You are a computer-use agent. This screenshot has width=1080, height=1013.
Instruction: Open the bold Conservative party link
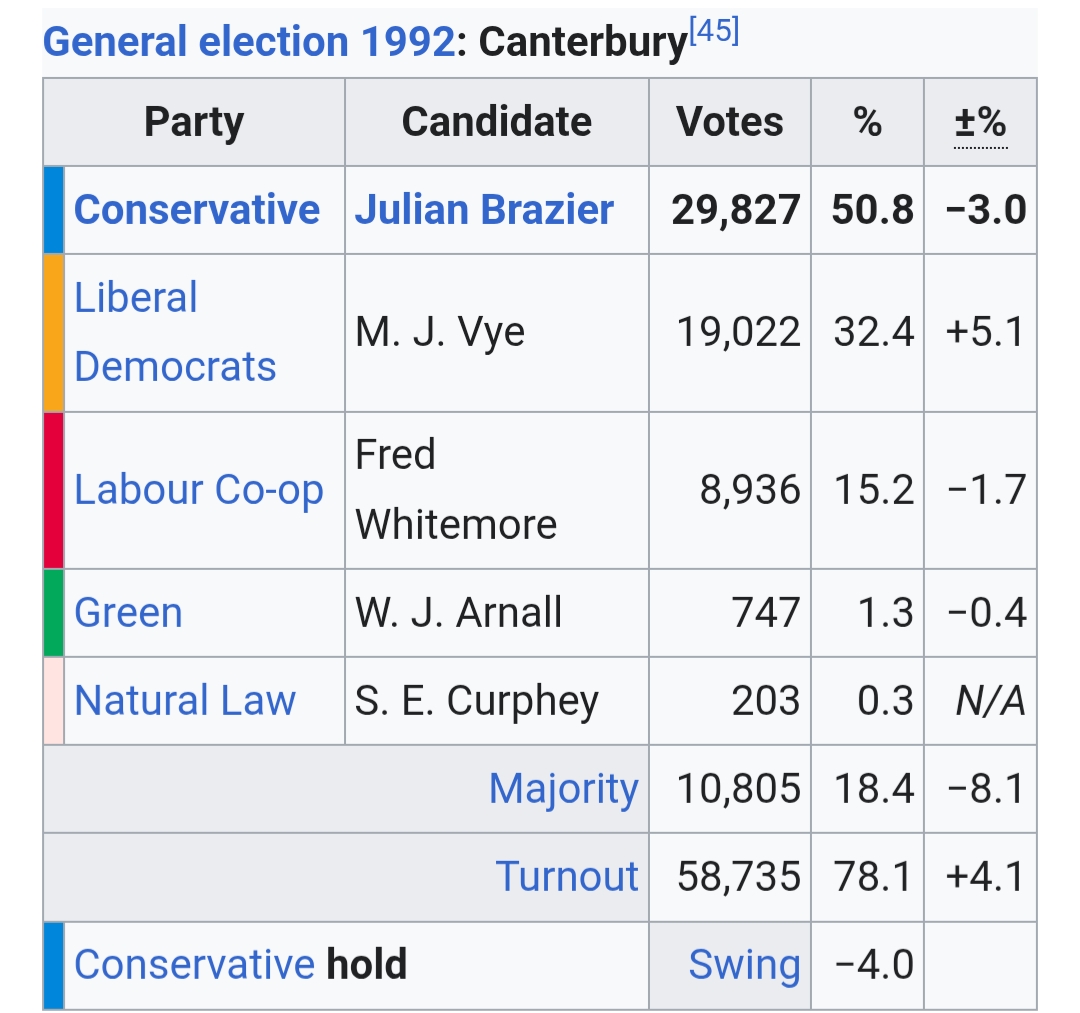pos(197,210)
